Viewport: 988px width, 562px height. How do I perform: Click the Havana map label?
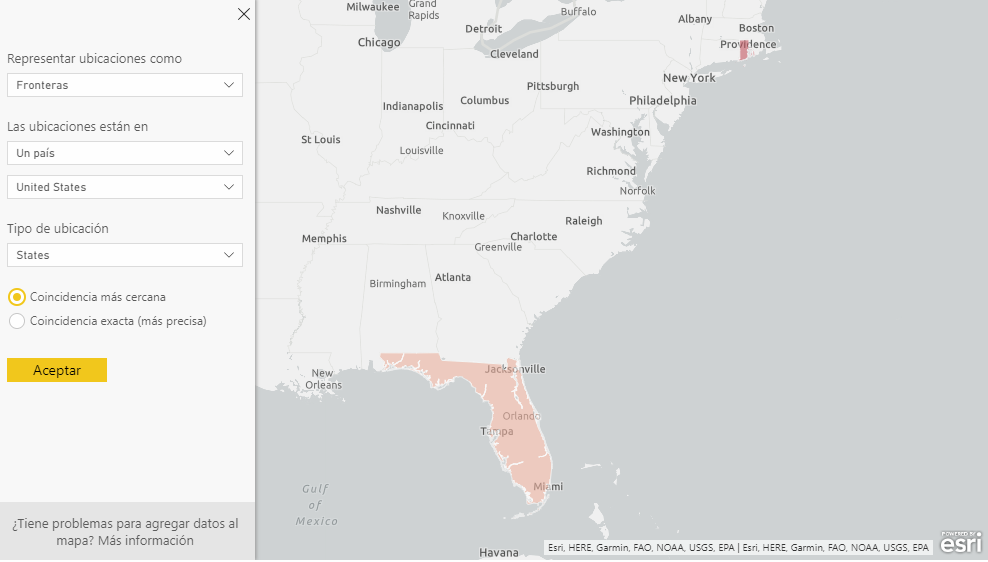498,553
